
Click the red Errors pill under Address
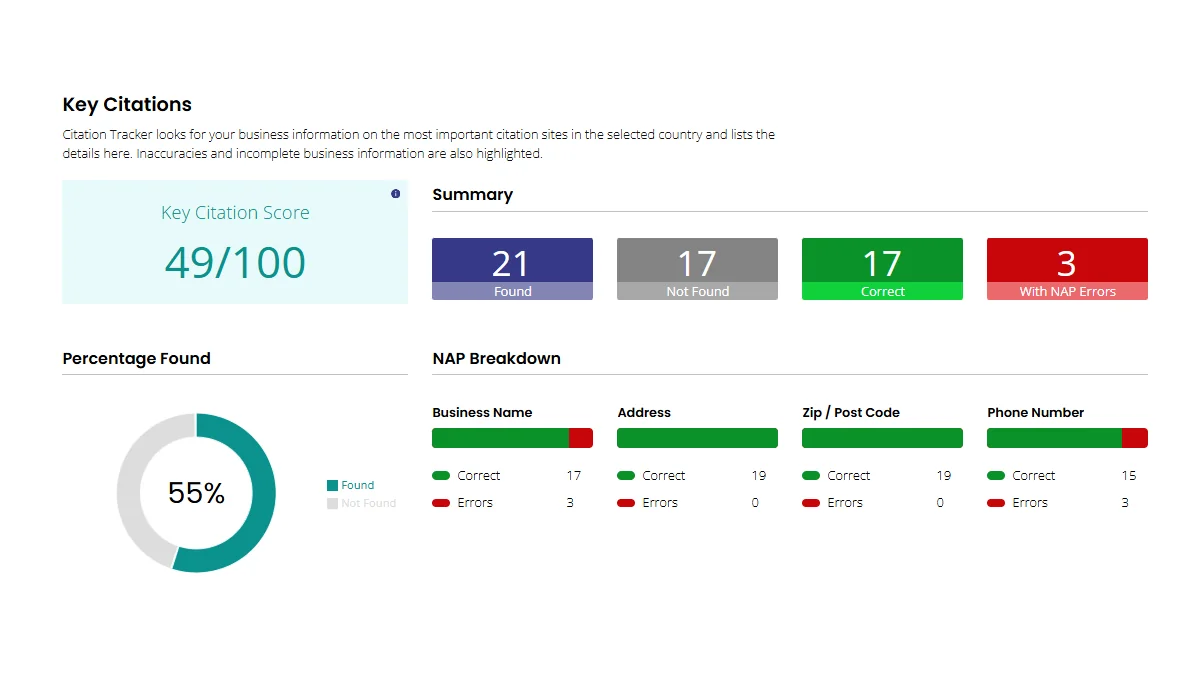[x=626, y=503]
